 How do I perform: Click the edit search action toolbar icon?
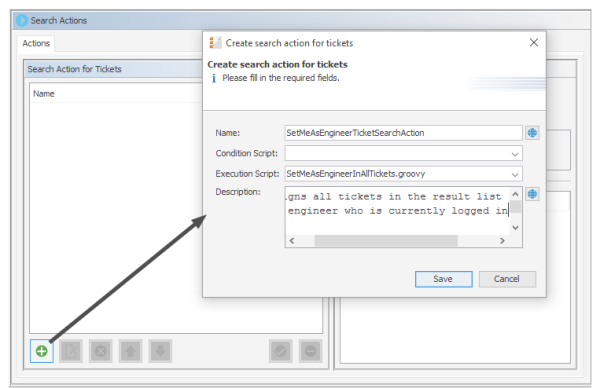click(71, 351)
